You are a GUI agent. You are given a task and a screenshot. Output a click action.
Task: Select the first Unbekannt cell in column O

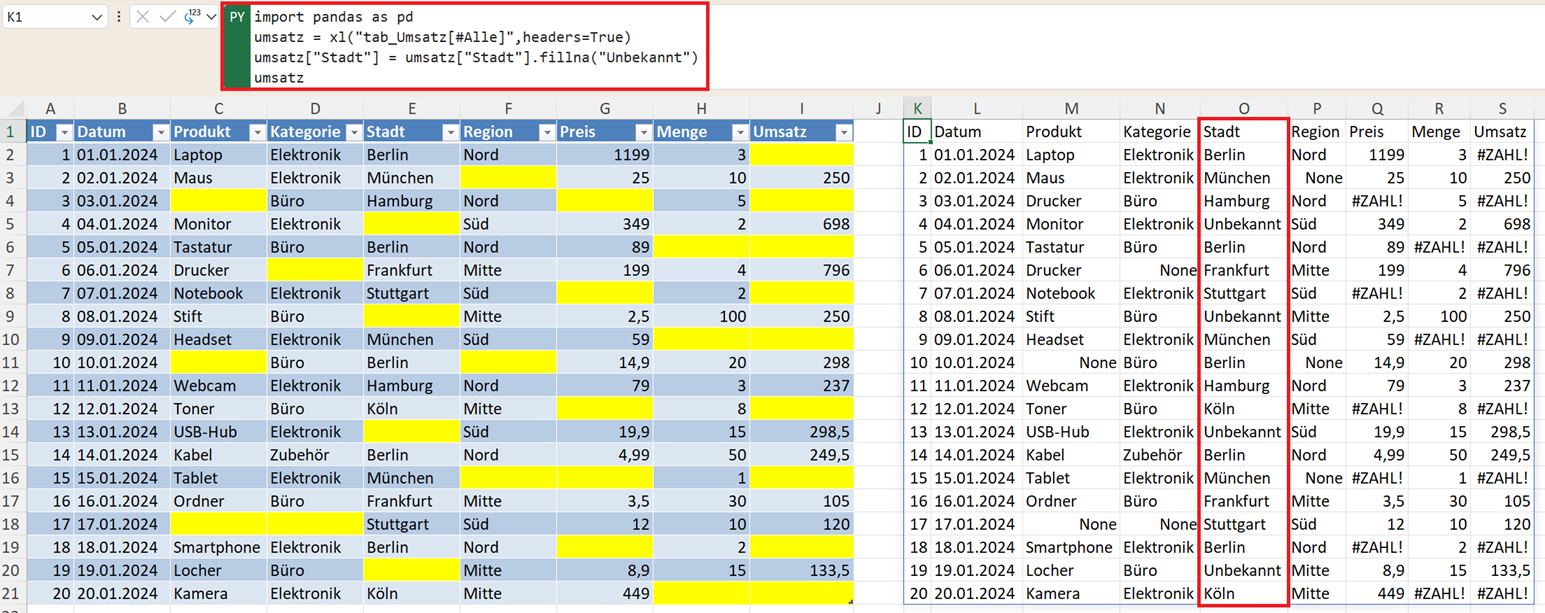click(1242, 224)
